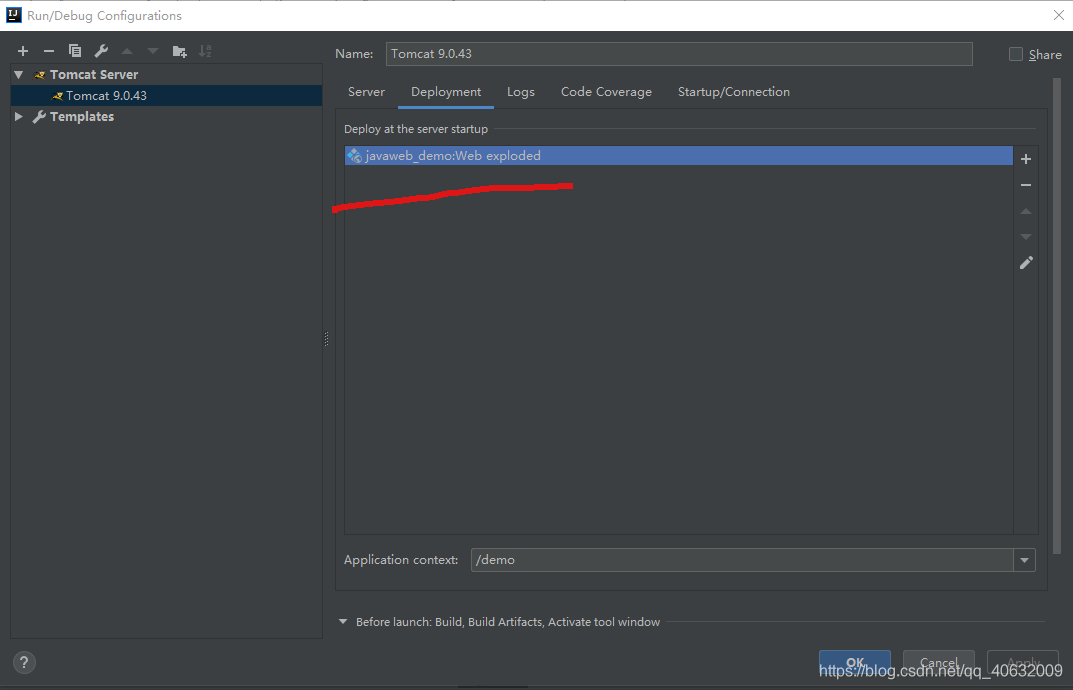Move artifact down in the deployment list
The width and height of the screenshot is (1073, 690).
pos(1026,237)
